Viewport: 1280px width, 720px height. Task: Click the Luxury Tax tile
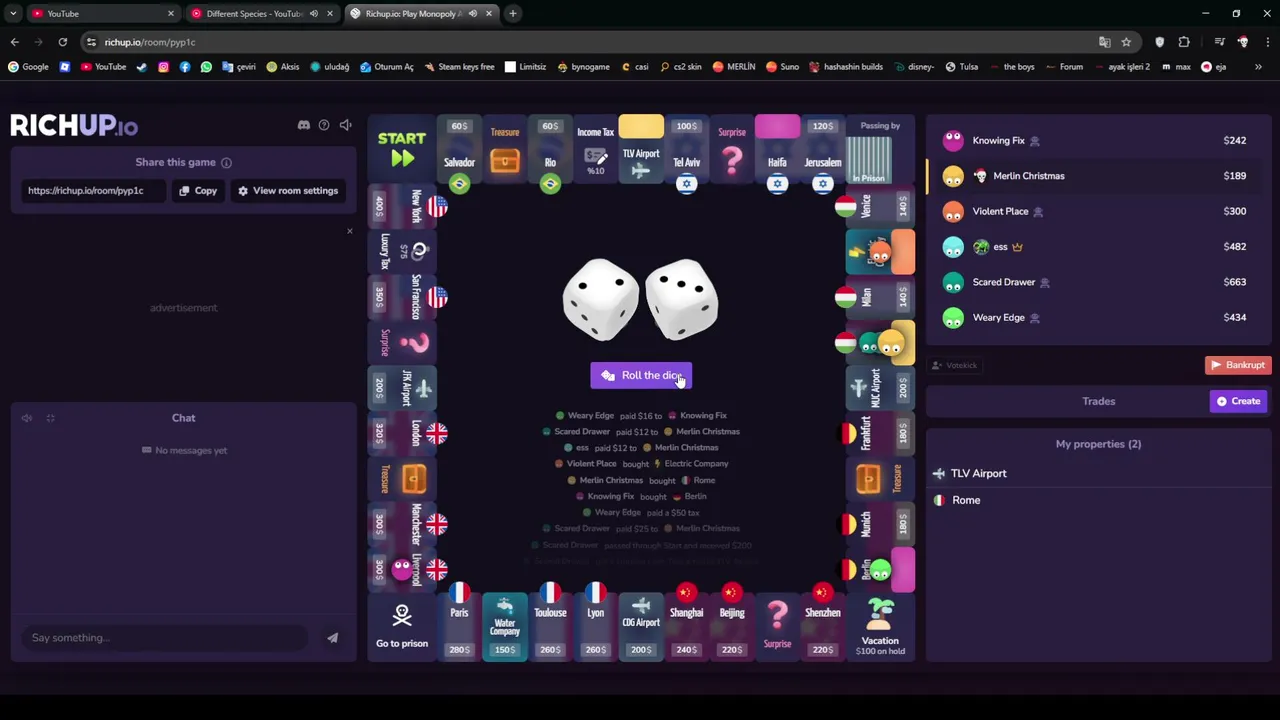402,252
